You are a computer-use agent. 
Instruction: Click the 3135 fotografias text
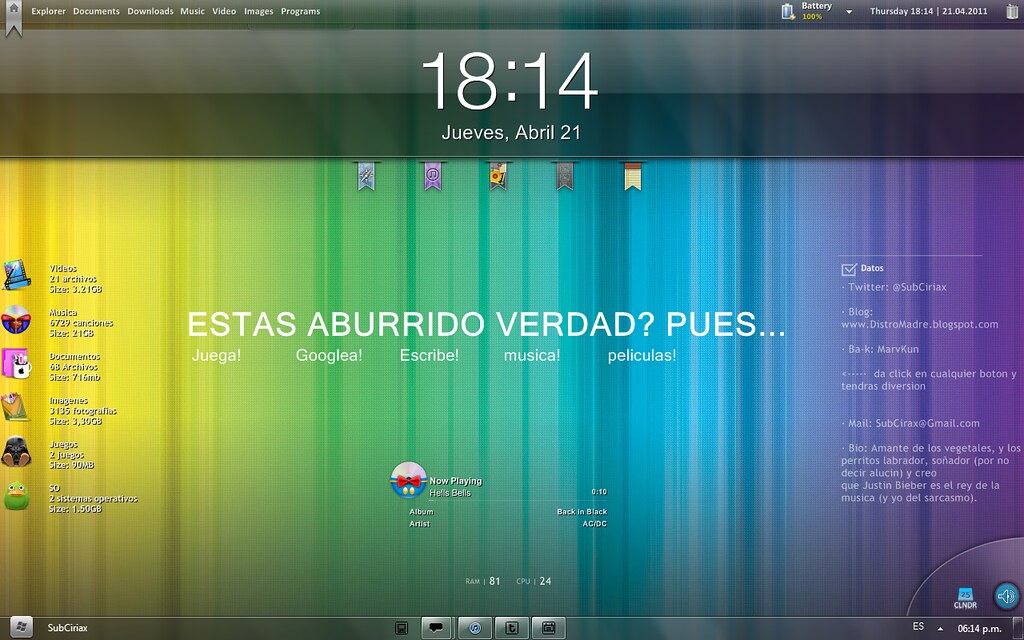(x=83, y=411)
